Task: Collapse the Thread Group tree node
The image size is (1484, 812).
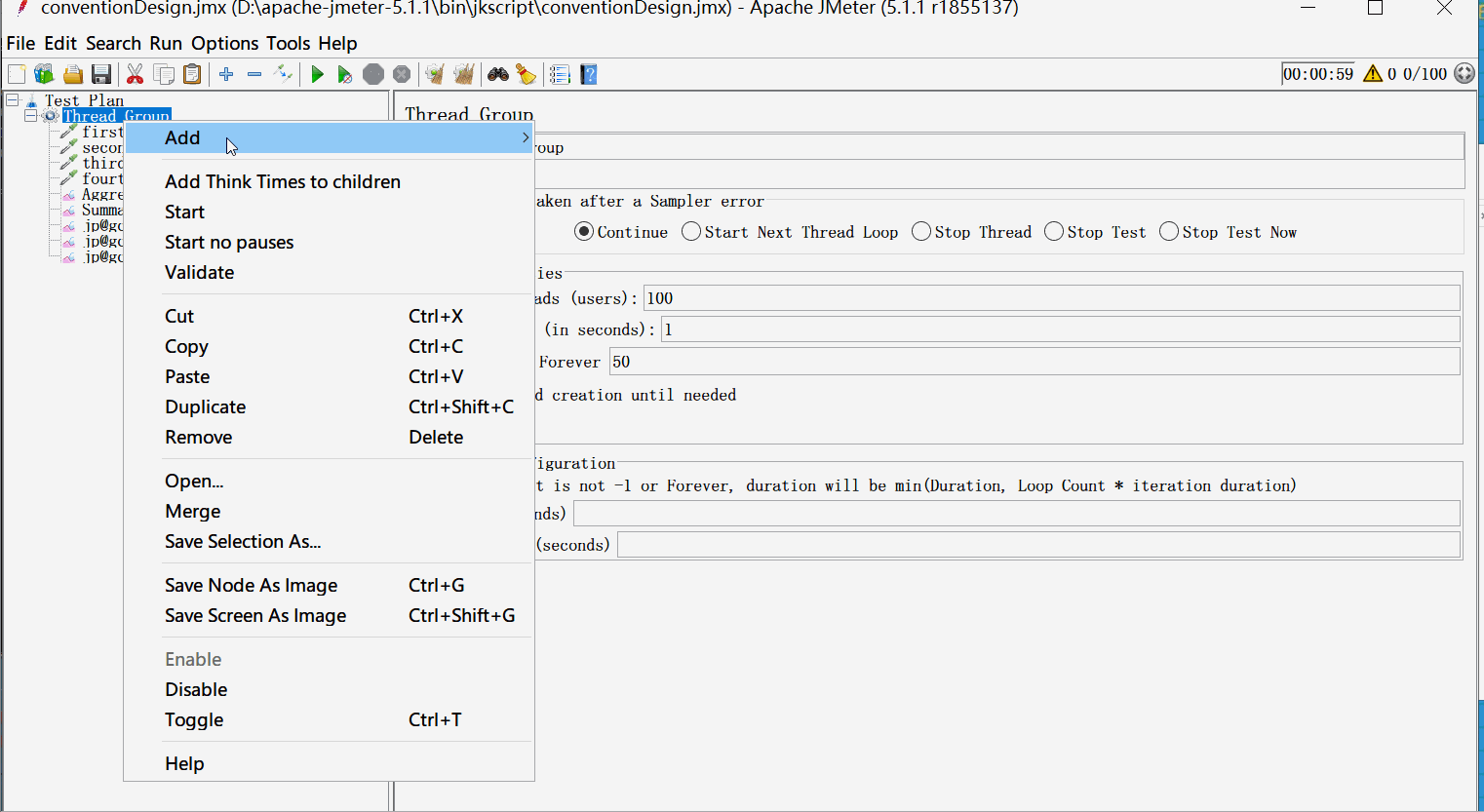Action: pyautogui.click(x=30, y=115)
